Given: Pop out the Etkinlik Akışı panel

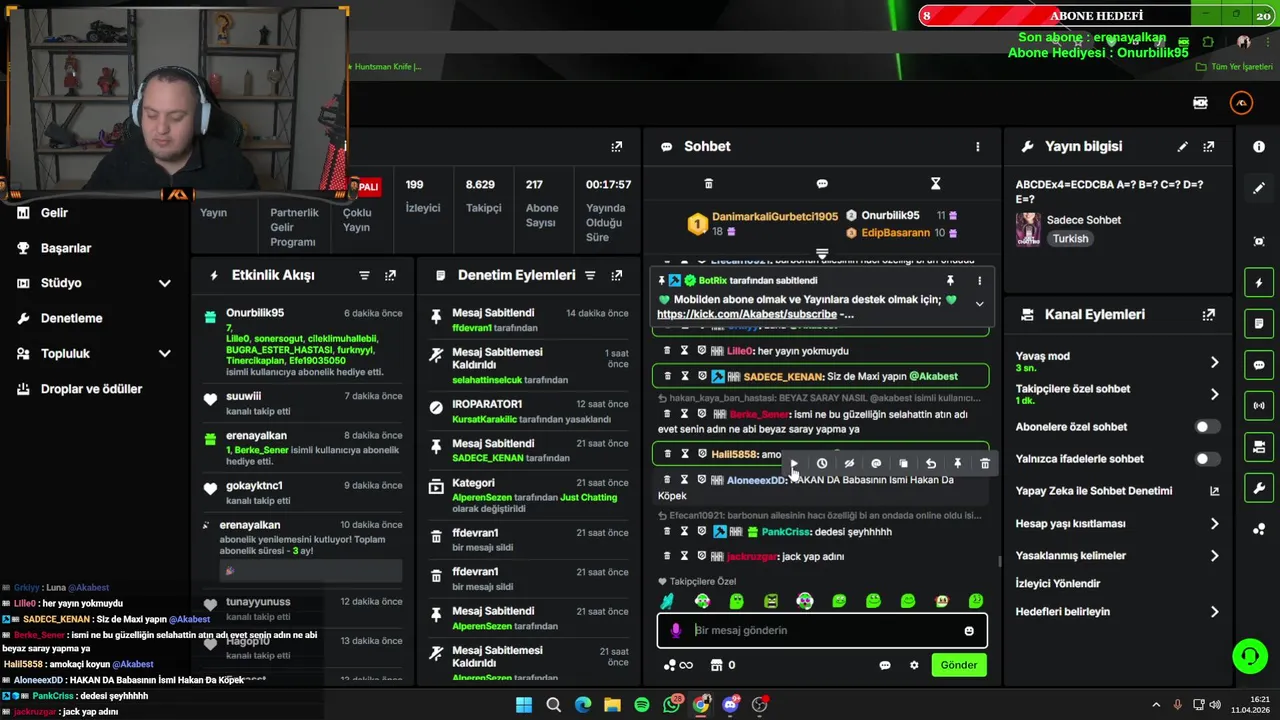Looking at the screenshot, I should 390,276.
